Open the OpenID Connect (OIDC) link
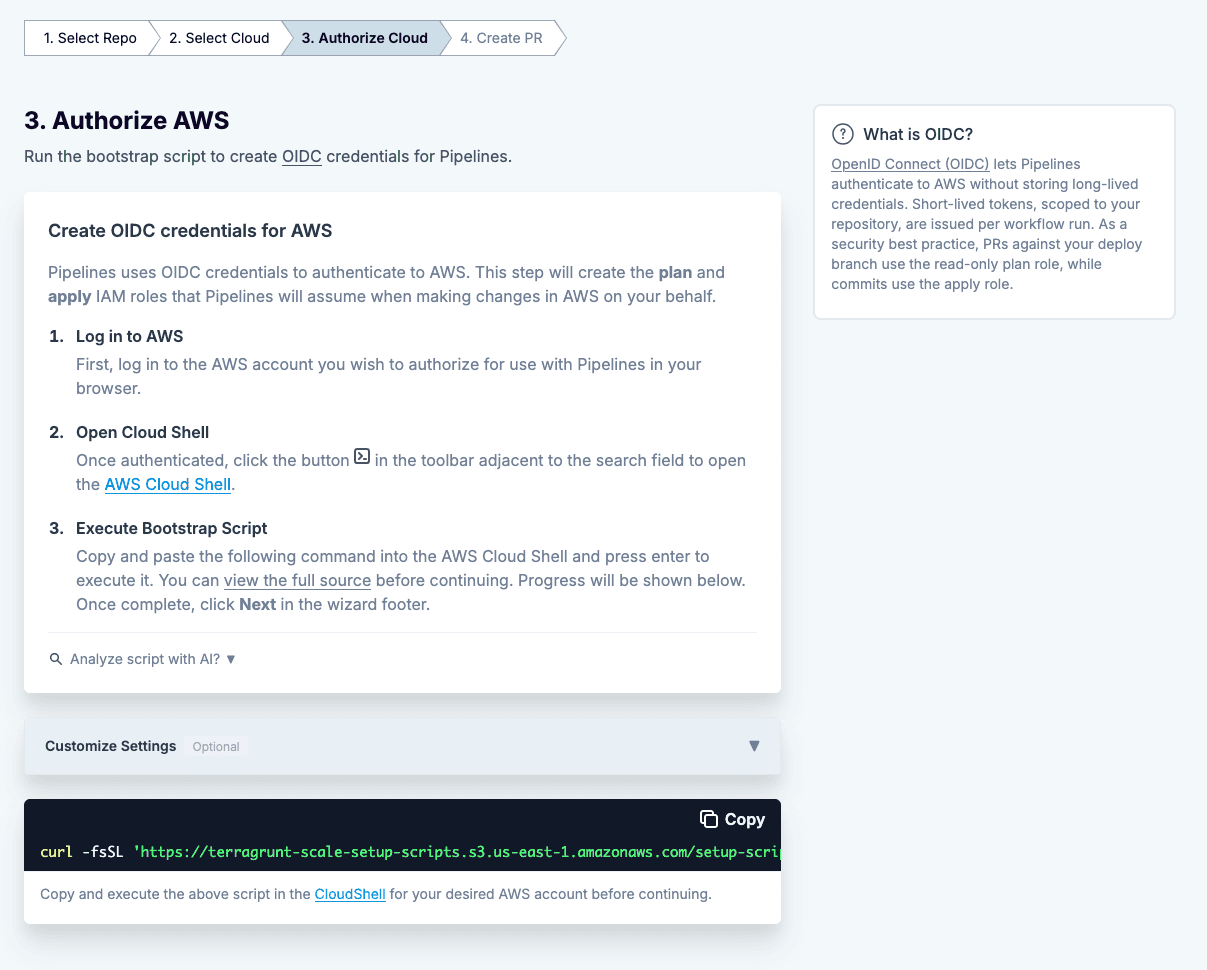 [910, 164]
